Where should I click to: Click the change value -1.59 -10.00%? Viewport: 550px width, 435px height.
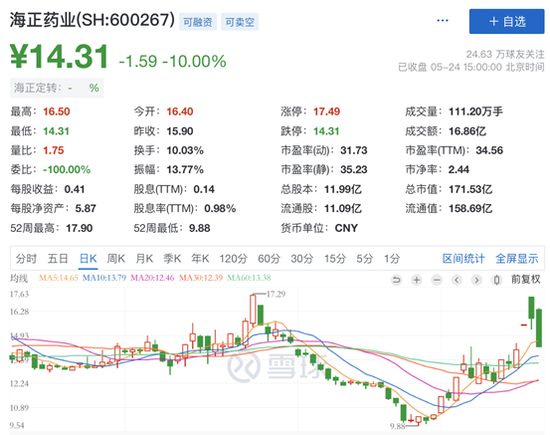pos(173,61)
